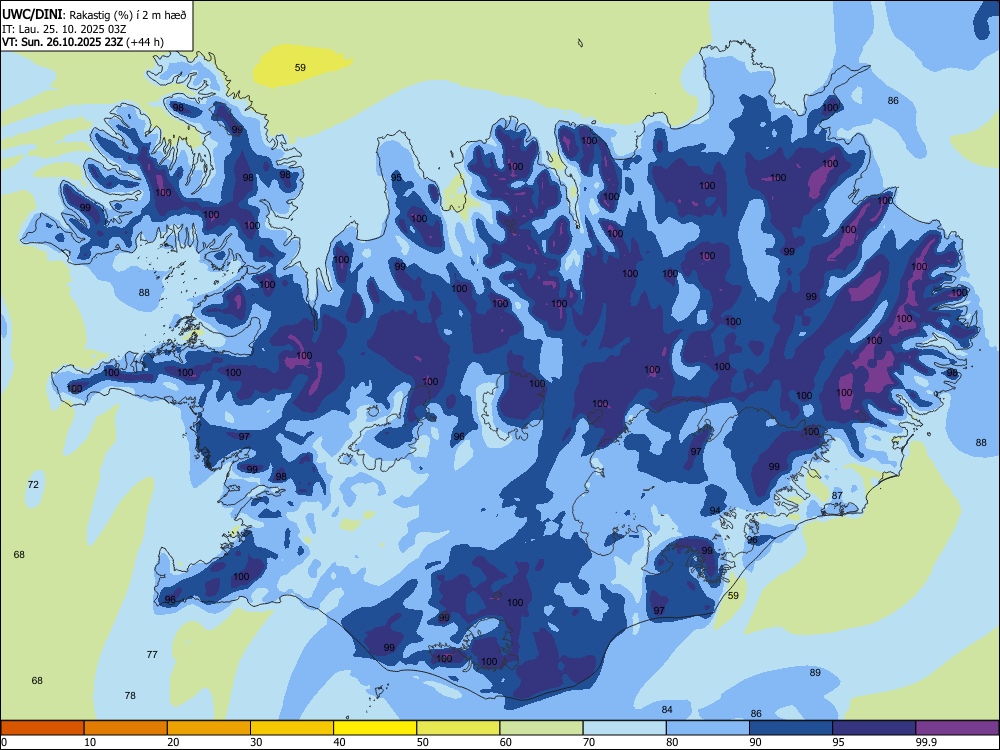Click the 10–20 orange legend swatch
This screenshot has height=750, width=1000.
(126, 728)
